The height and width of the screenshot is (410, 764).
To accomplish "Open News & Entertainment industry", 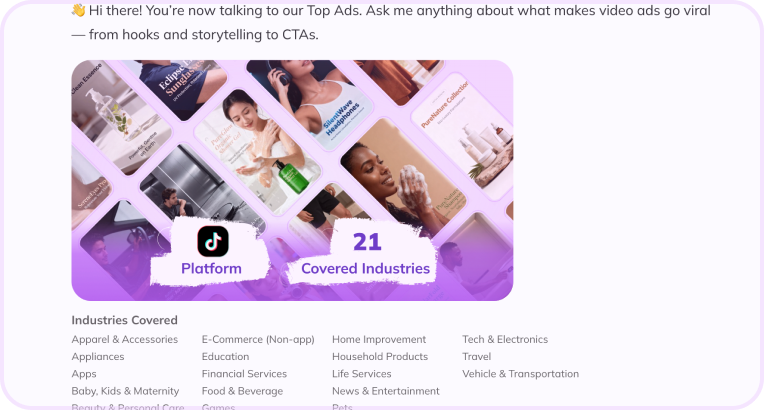I will (x=386, y=391).
